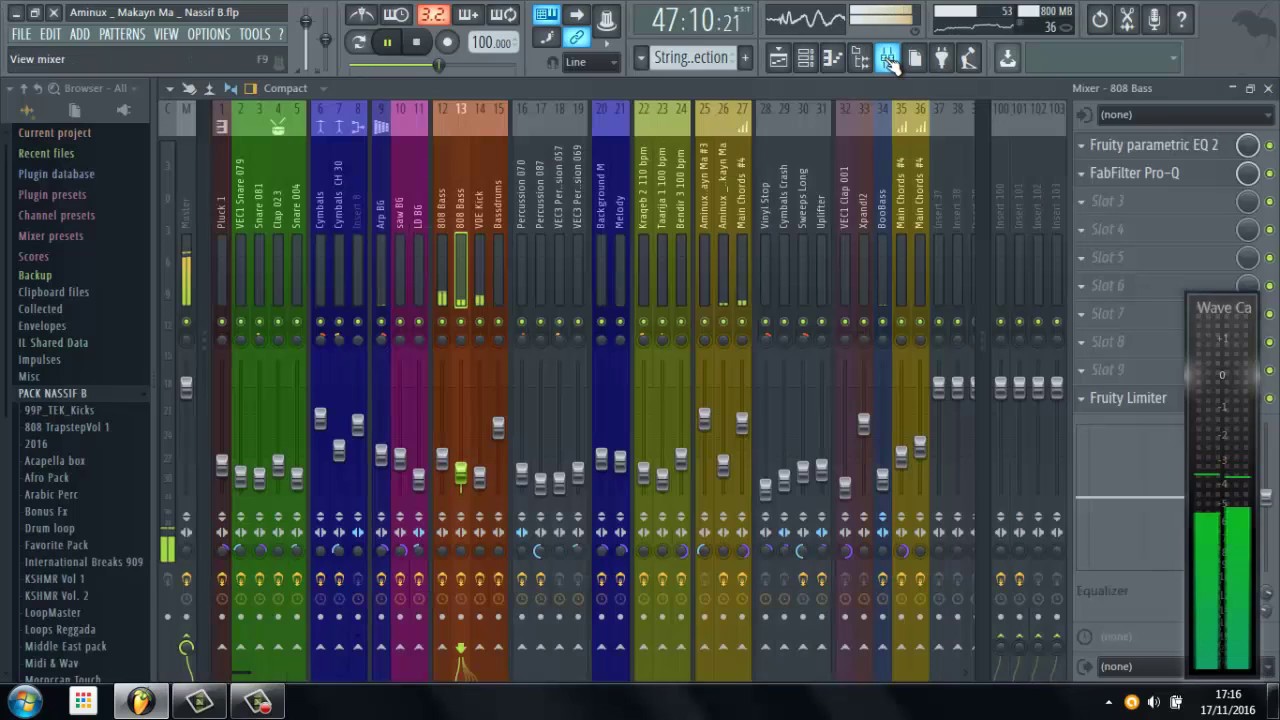
Task: Toggle Slot 3 enable knob in effects rack
Action: click(x=1247, y=201)
